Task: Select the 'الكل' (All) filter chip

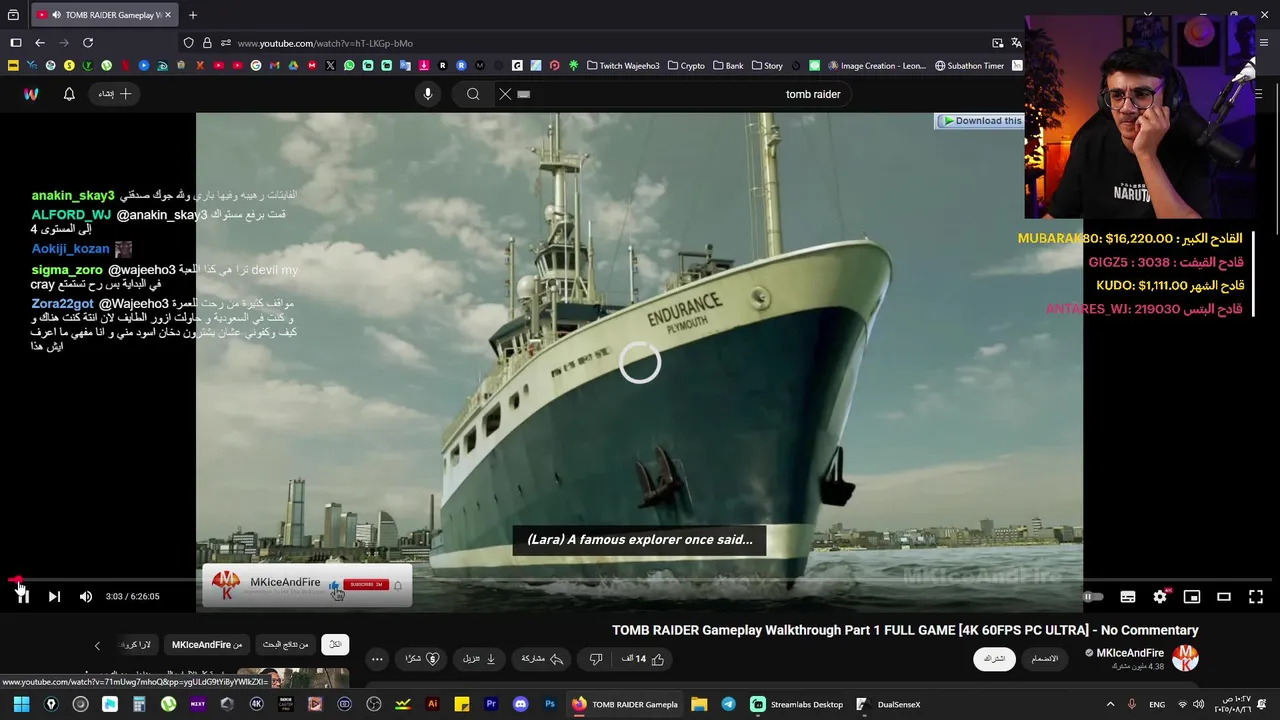Action: click(x=336, y=645)
